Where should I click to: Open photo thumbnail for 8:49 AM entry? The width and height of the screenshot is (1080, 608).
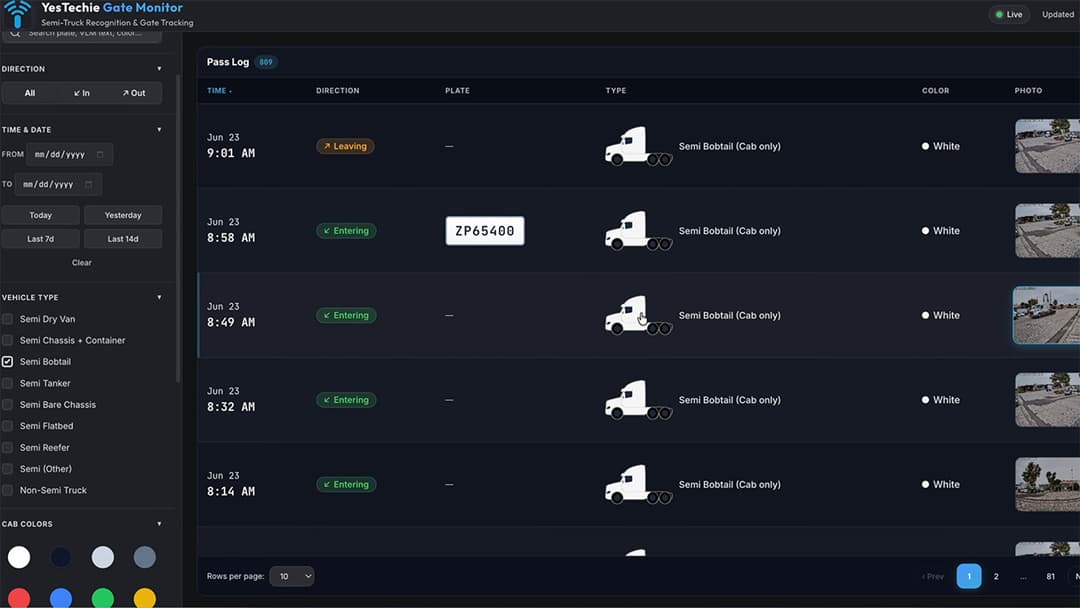point(1046,315)
